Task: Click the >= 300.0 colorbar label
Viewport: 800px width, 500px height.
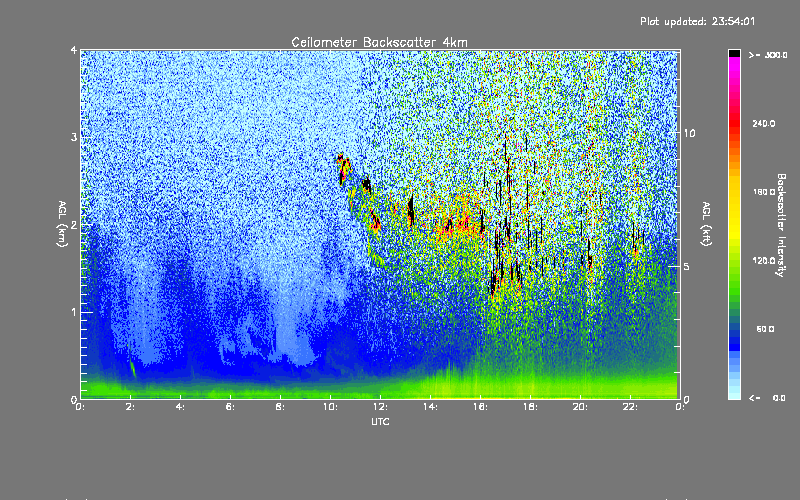Action: (x=768, y=55)
